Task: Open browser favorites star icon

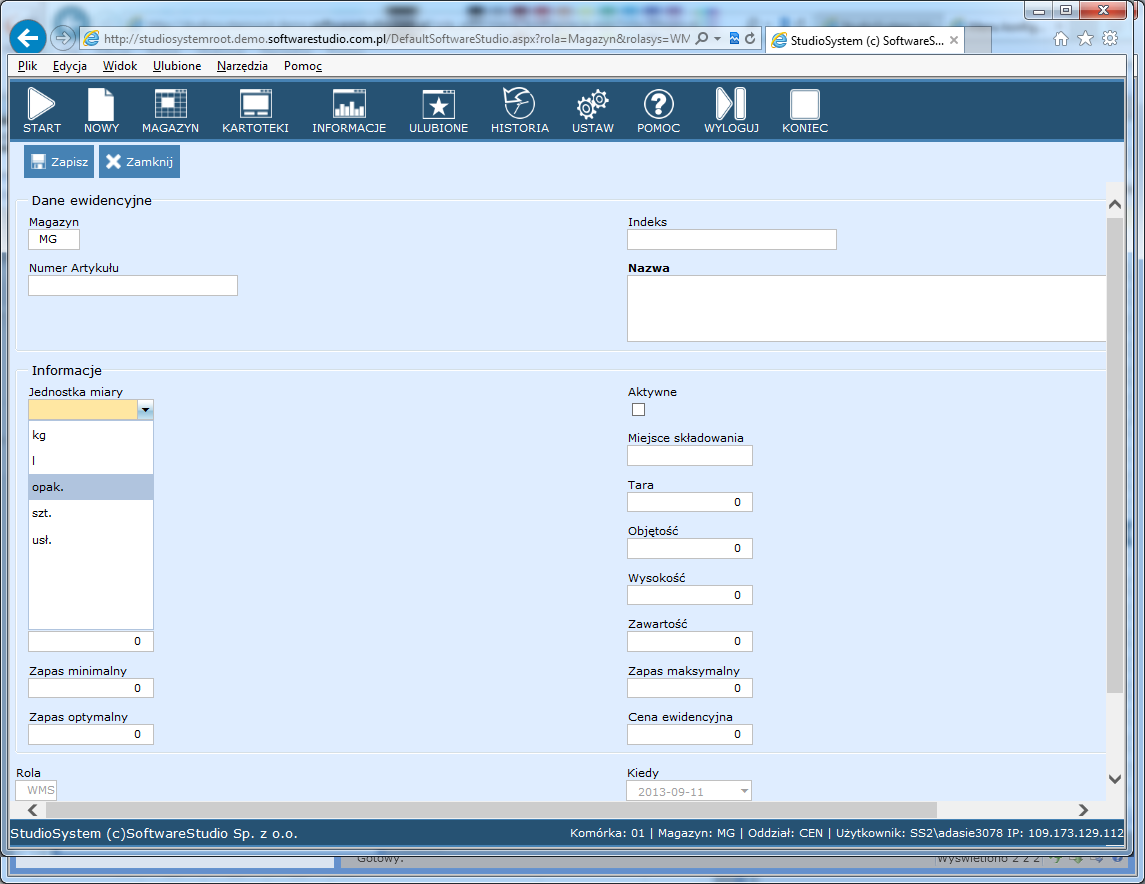Action: coord(1086,39)
